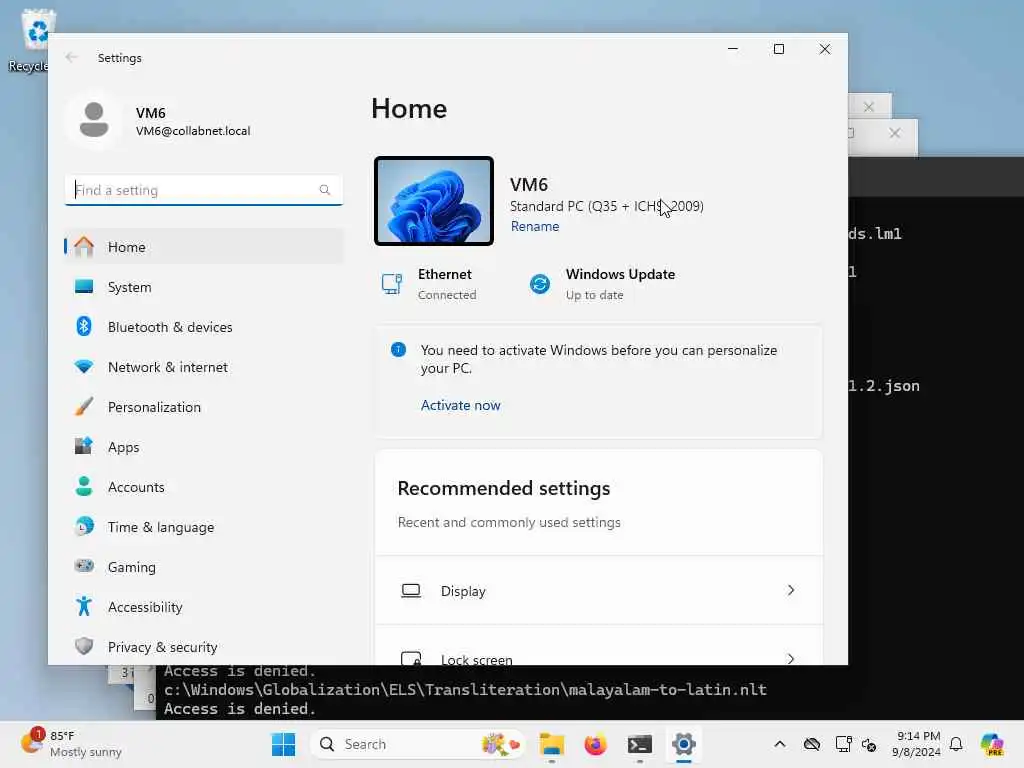Expand the Lock screen chevron arrow
The image size is (1024, 768).
pos(791,658)
